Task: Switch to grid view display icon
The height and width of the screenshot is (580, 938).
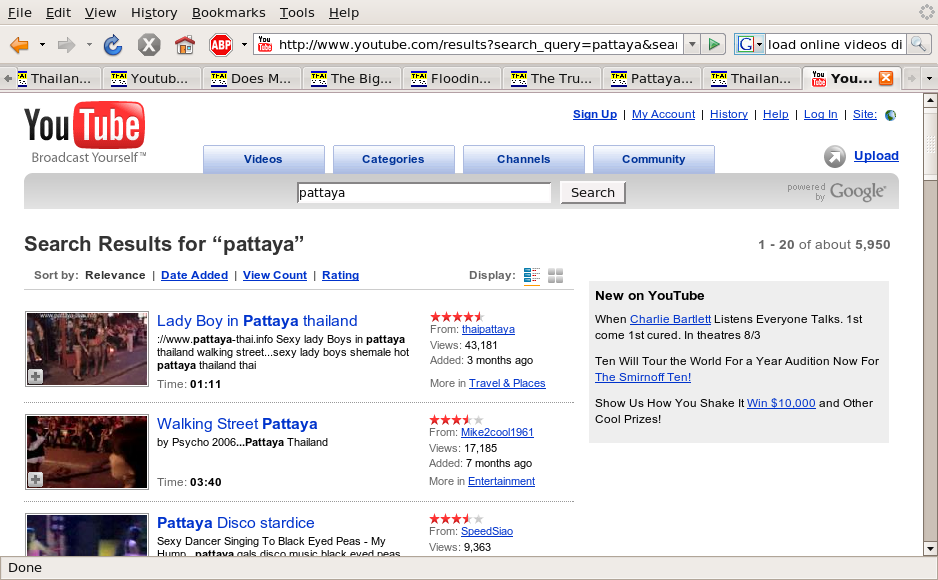Action: coord(556,276)
